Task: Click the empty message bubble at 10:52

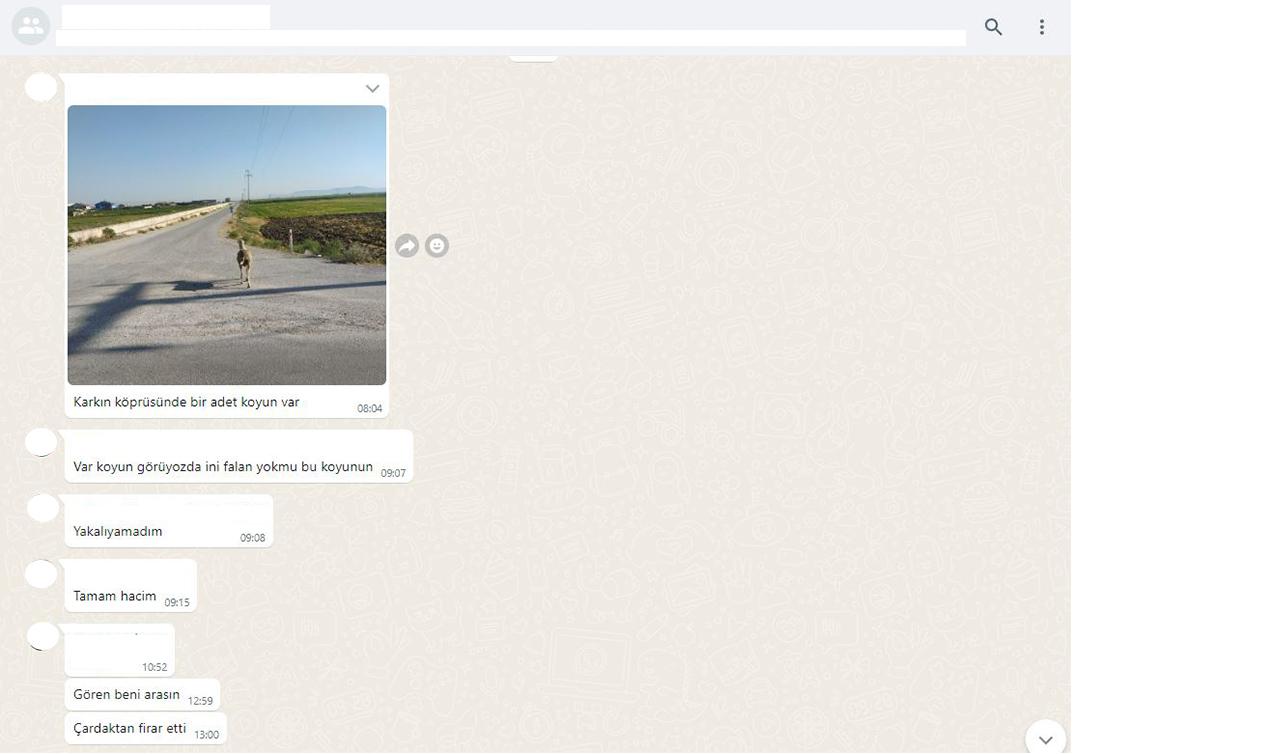Action: [x=120, y=650]
